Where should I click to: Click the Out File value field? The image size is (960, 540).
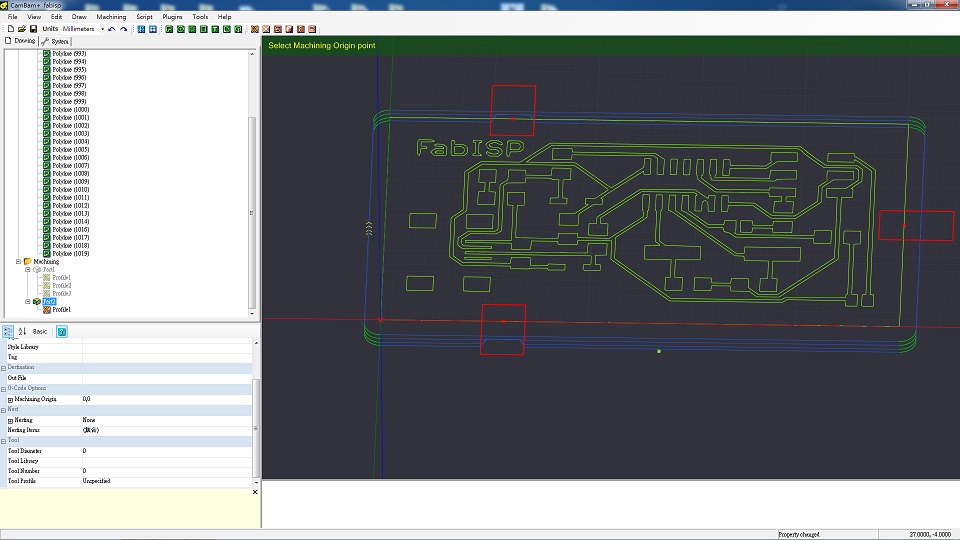[x=167, y=378]
